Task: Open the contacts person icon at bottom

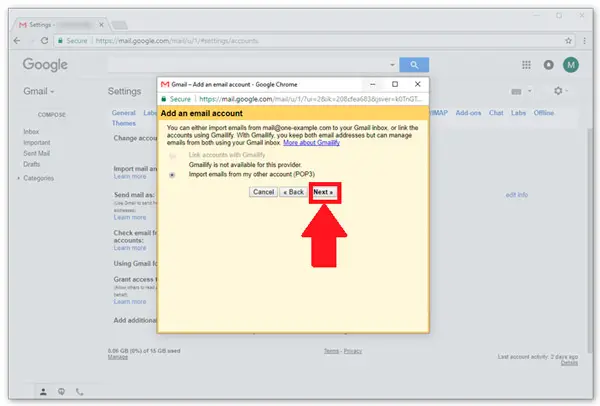Action: pyautogui.click(x=43, y=391)
